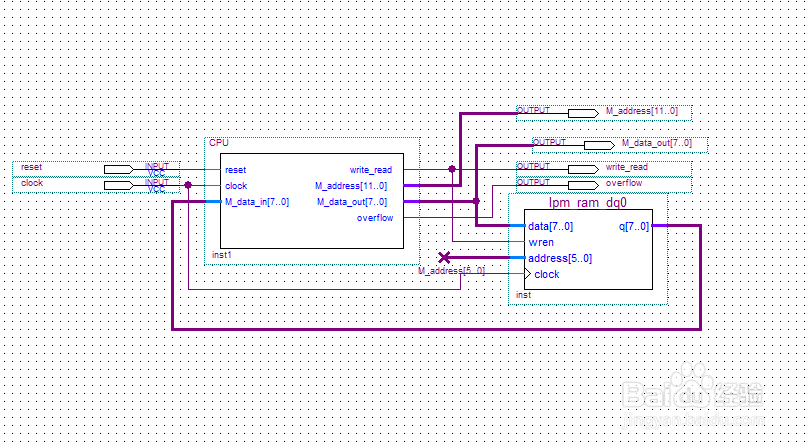
Task: Select the wren port on the RAM
Action: [541, 242]
